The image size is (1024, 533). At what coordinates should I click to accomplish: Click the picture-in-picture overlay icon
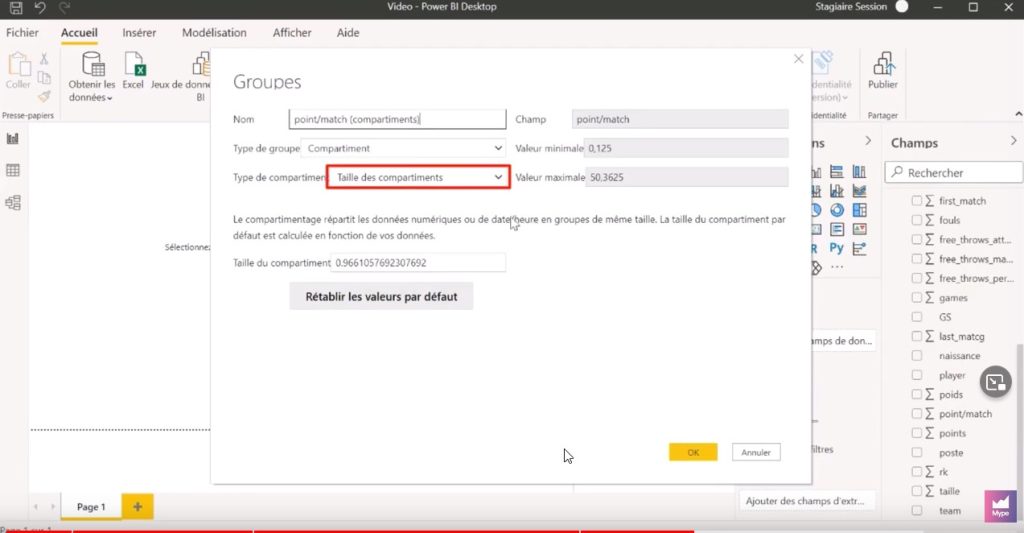pos(995,383)
